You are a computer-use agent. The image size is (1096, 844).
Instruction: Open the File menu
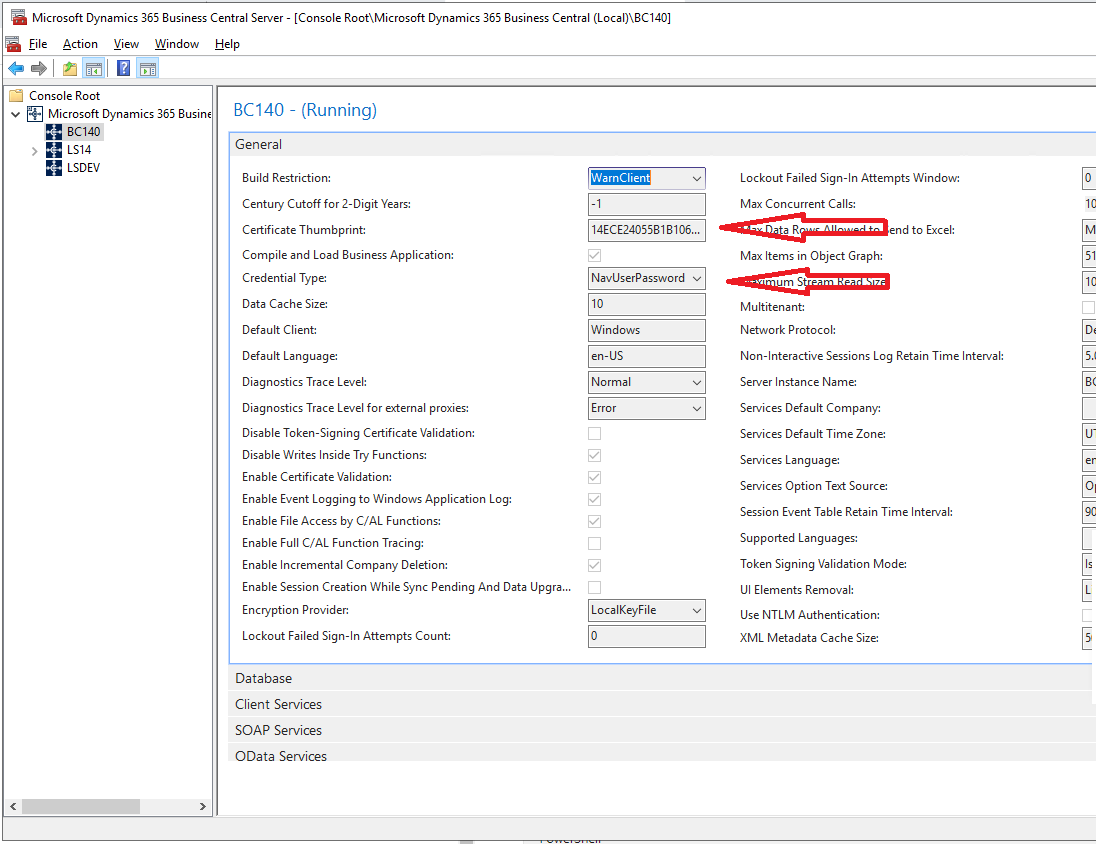(38, 44)
